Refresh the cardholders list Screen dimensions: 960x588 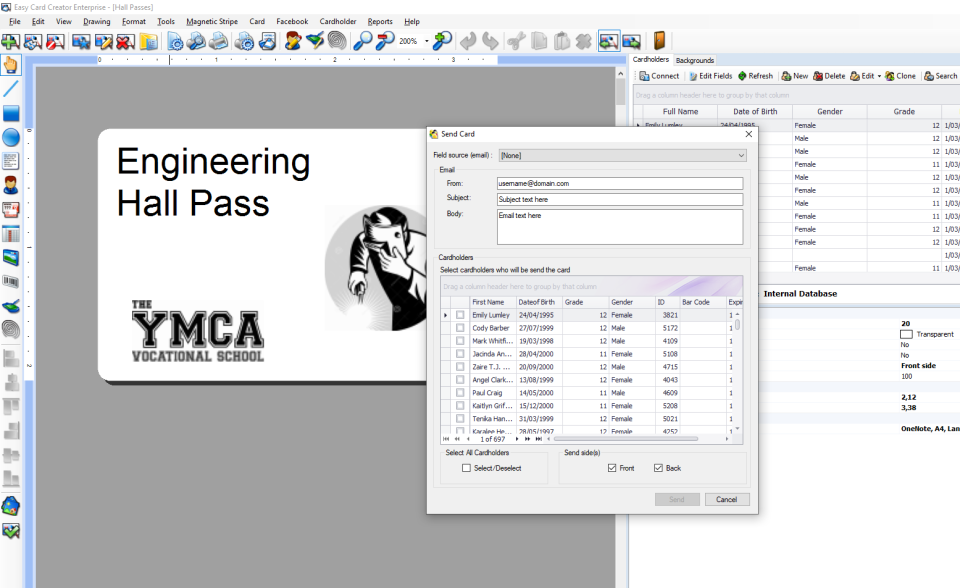pos(758,75)
